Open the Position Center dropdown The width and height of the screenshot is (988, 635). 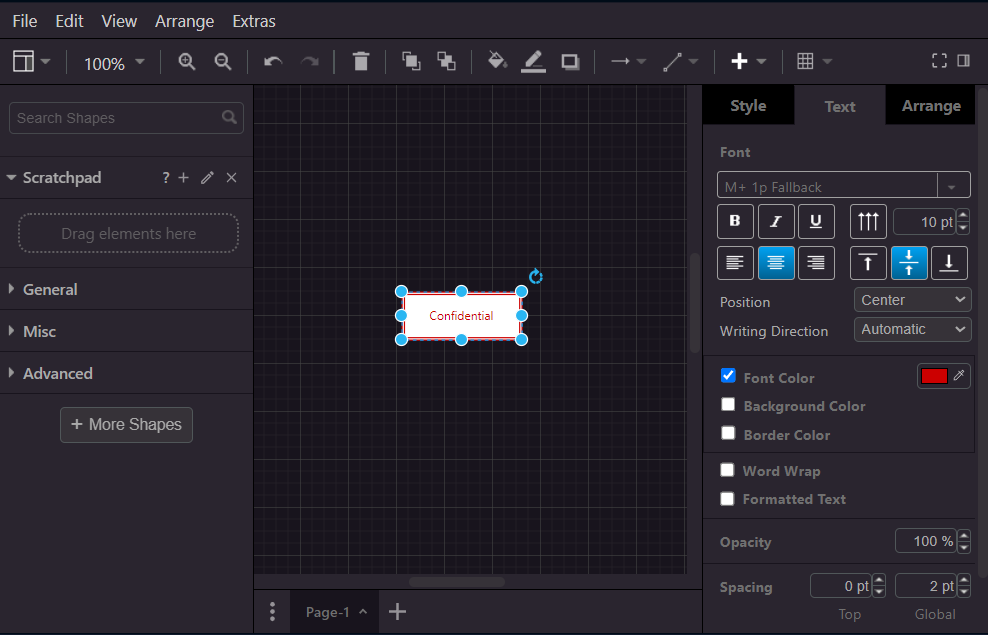coord(912,300)
